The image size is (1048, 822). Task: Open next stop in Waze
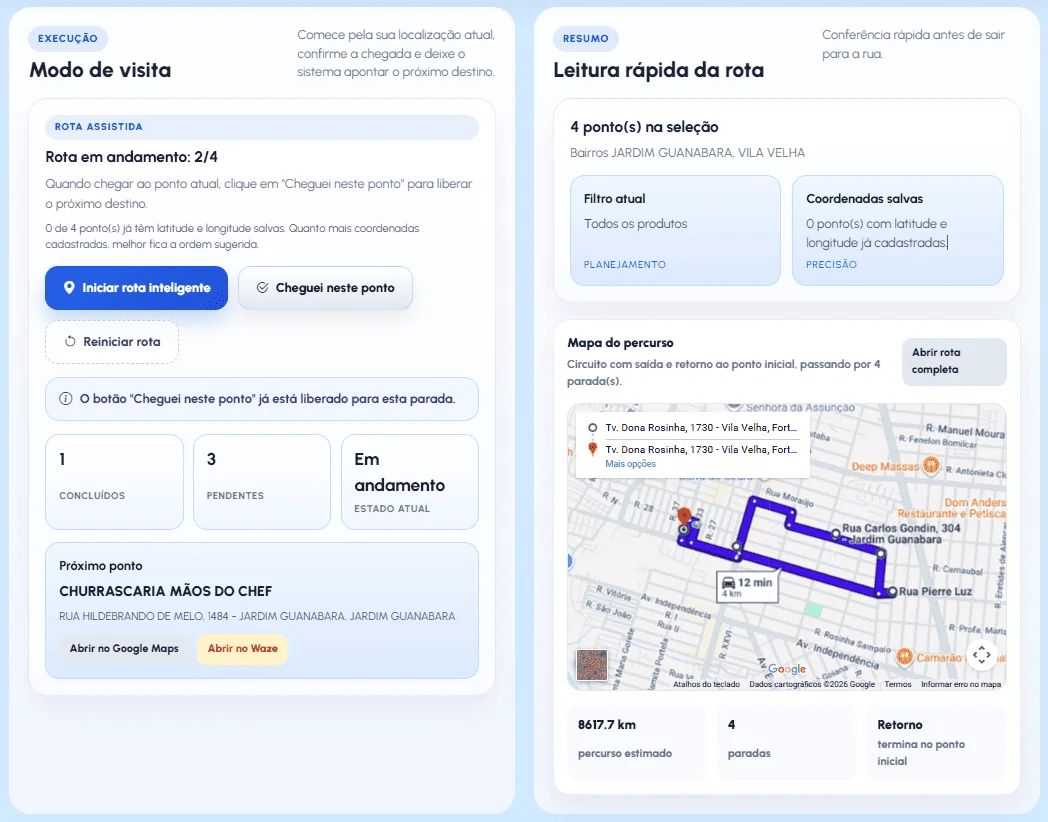tap(243, 648)
